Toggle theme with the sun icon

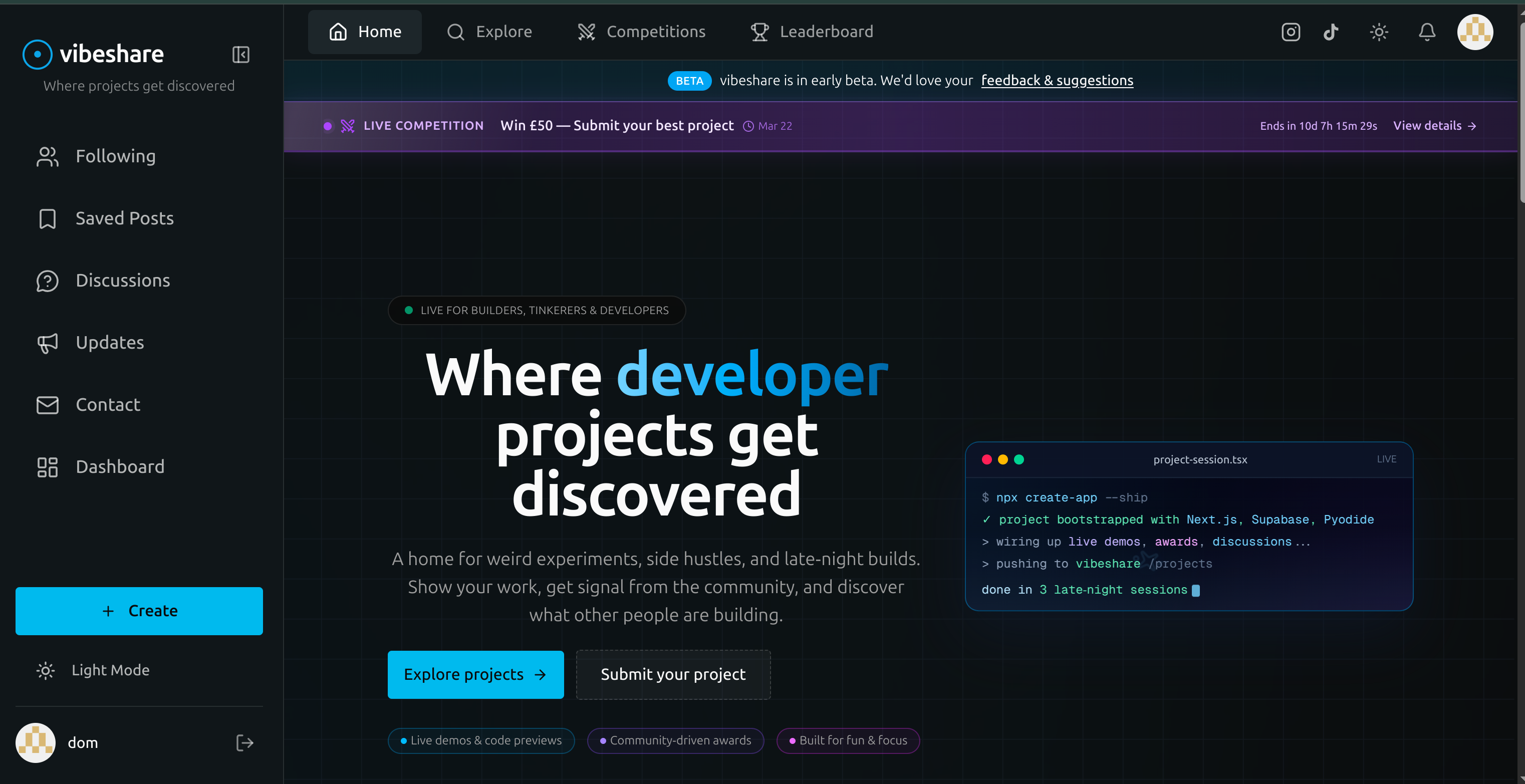1379,32
